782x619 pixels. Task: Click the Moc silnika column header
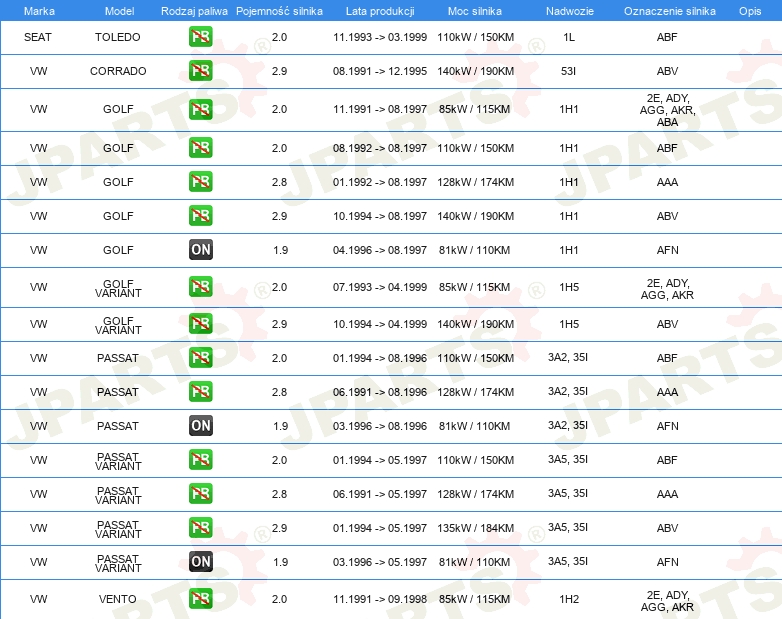coord(475,11)
